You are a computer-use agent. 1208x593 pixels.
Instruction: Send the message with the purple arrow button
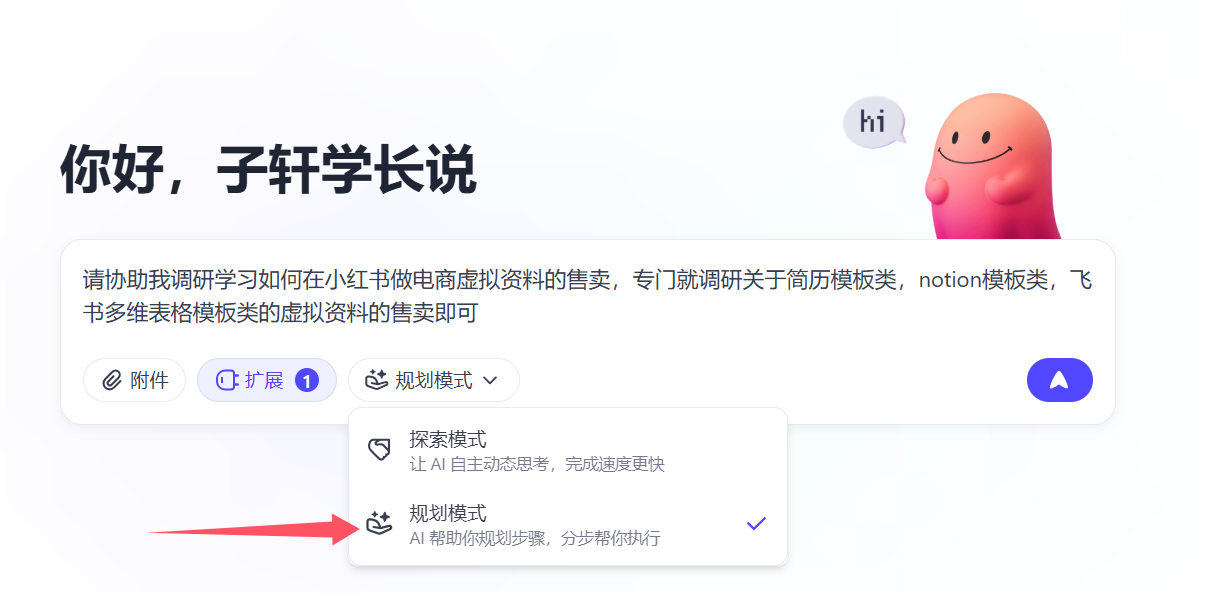click(x=1059, y=380)
